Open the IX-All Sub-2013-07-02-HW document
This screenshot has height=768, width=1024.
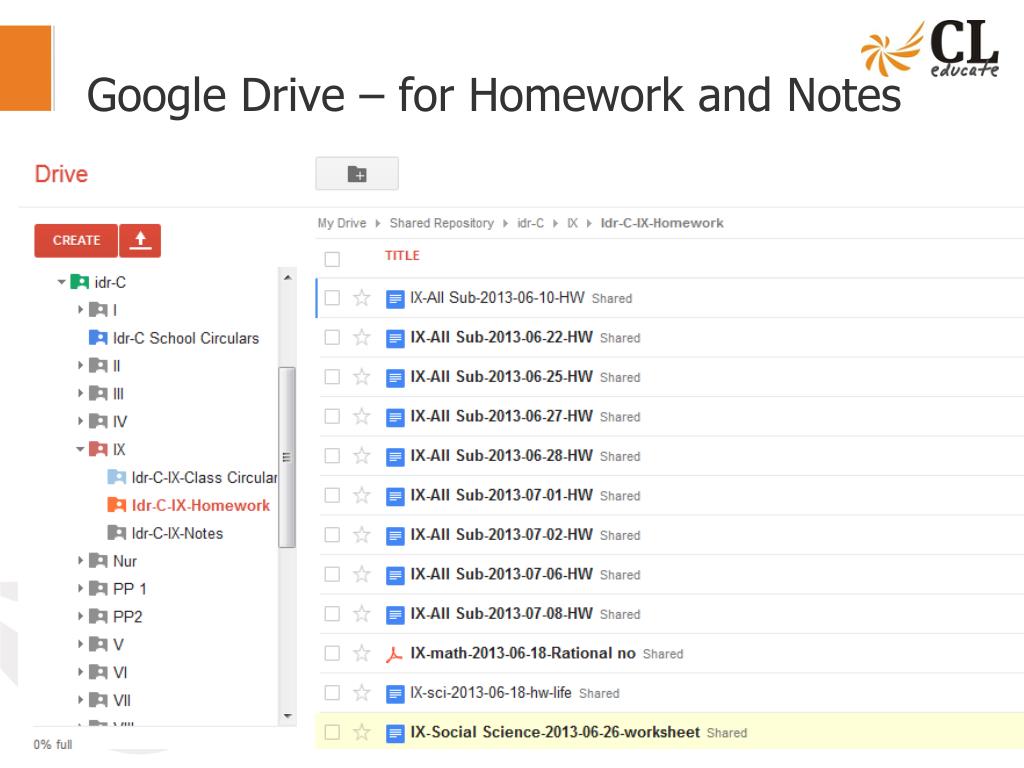pos(501,535)
